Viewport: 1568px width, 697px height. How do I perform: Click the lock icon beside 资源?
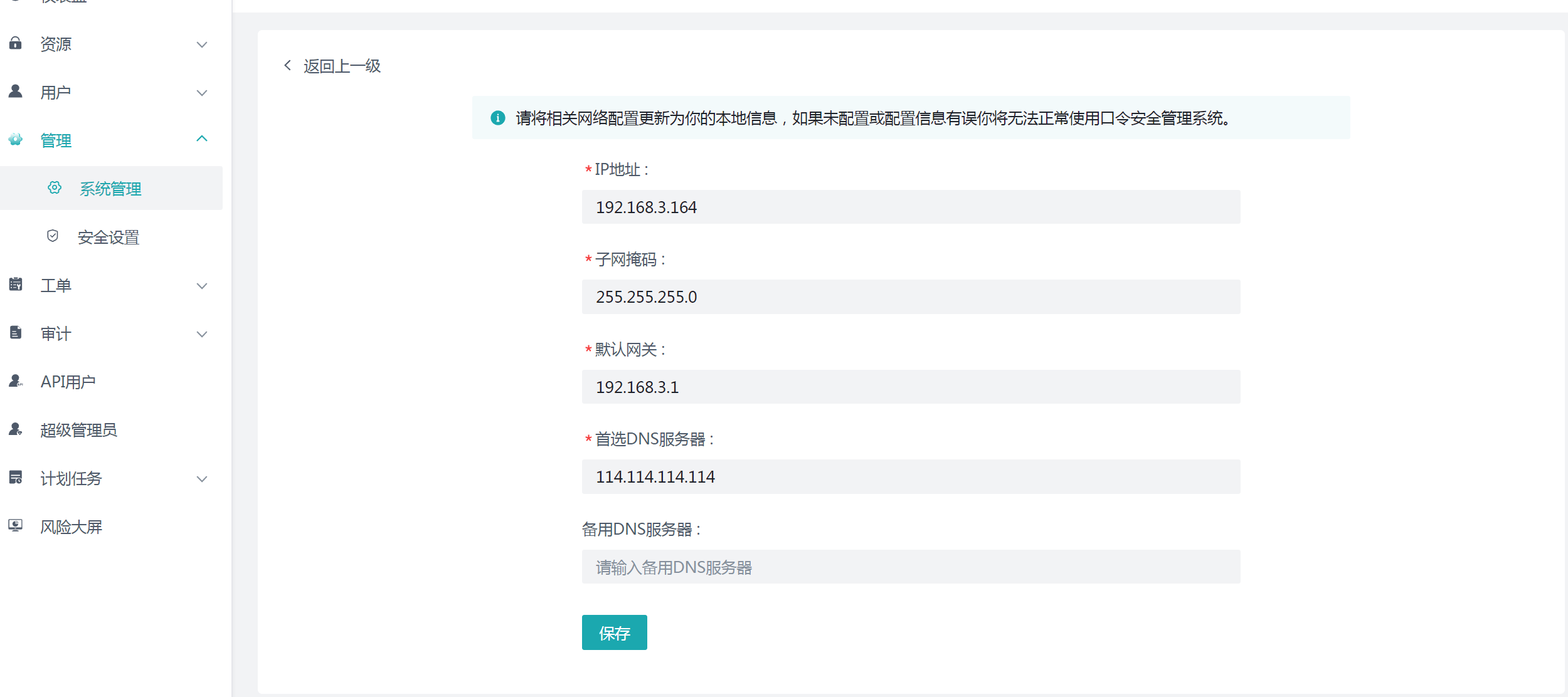(16, 43)
